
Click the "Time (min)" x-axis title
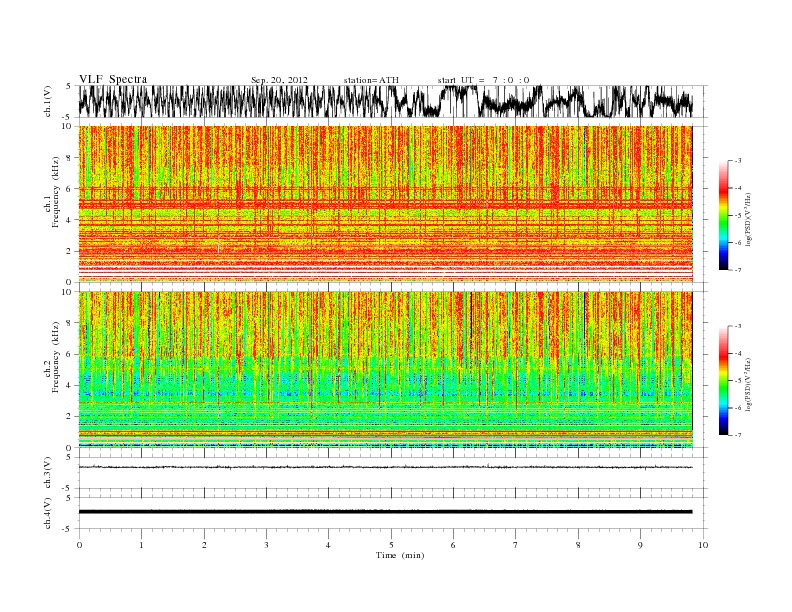click(400, 555)
